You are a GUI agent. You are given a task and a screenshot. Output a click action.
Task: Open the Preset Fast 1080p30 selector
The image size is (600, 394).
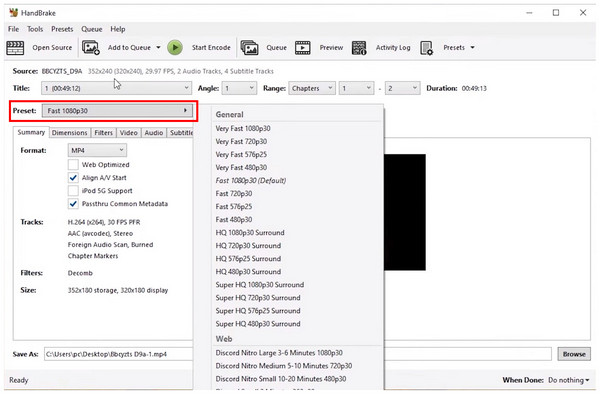pyautogui.click(x=117, y=111)
